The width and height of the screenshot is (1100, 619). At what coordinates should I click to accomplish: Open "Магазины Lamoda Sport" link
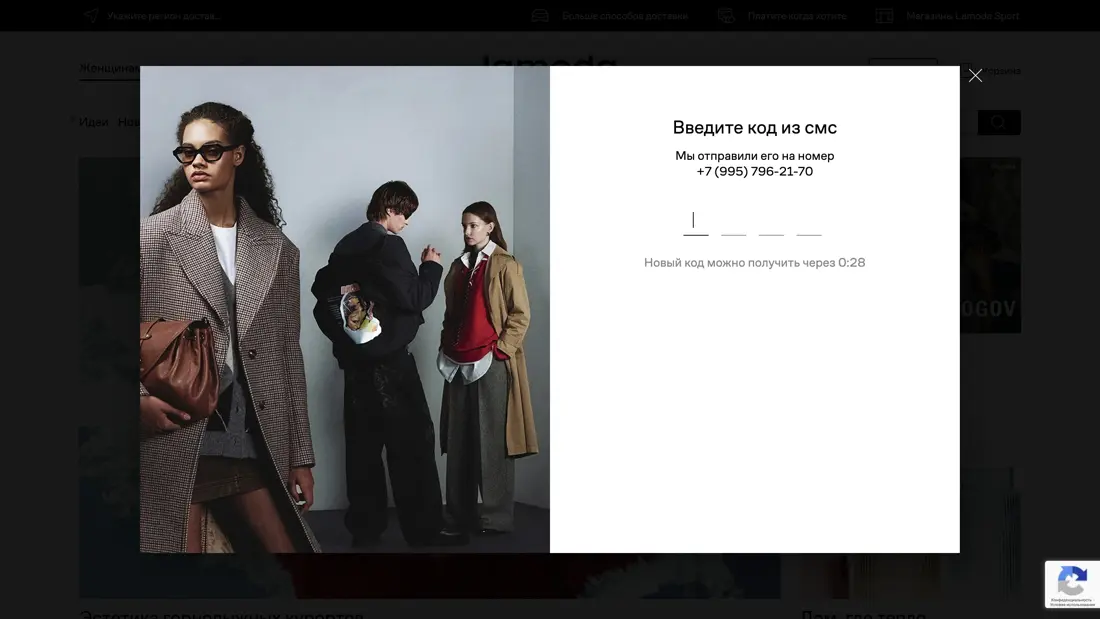pos(962,16)
